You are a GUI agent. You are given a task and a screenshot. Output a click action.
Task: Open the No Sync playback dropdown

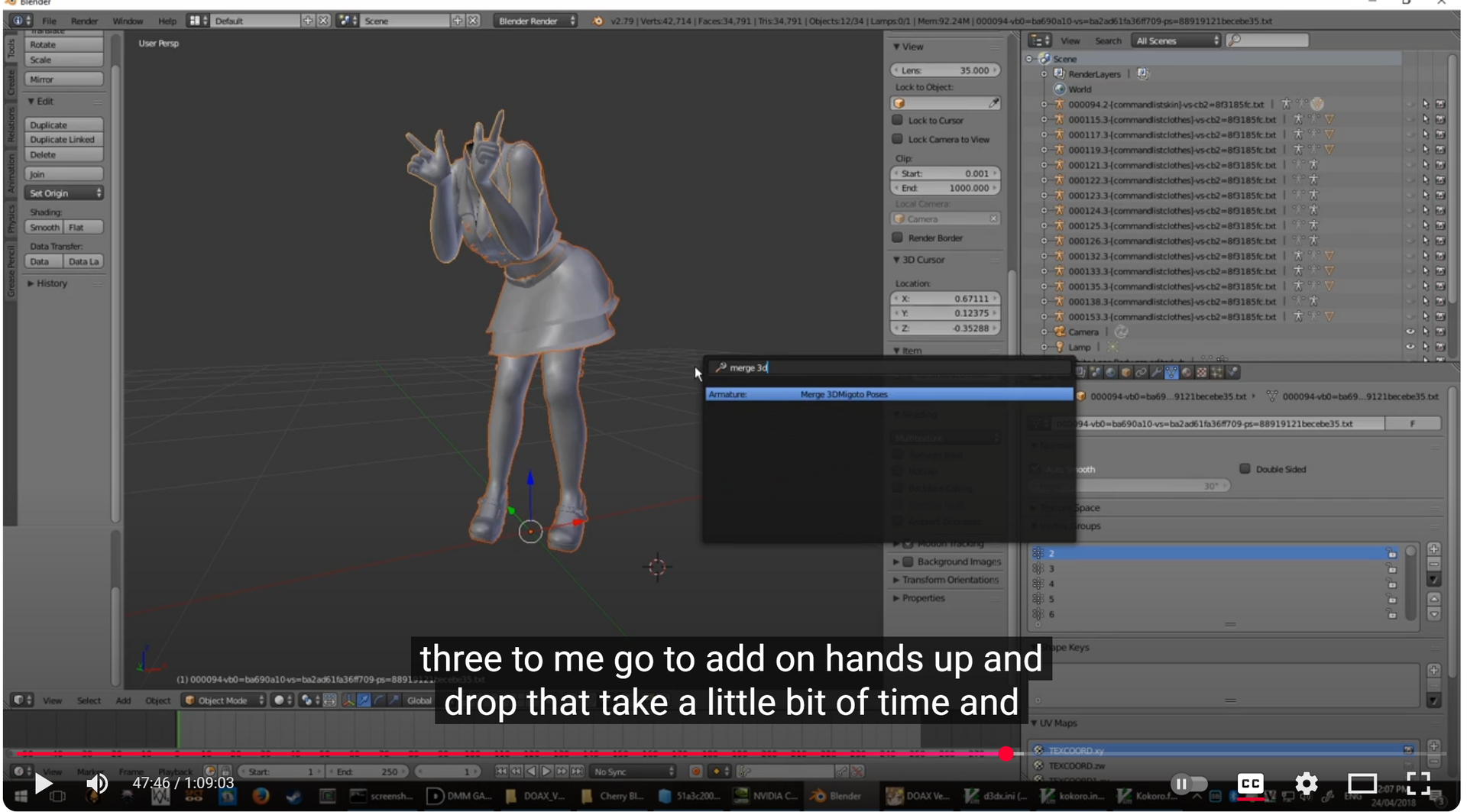tap(633, 772)
